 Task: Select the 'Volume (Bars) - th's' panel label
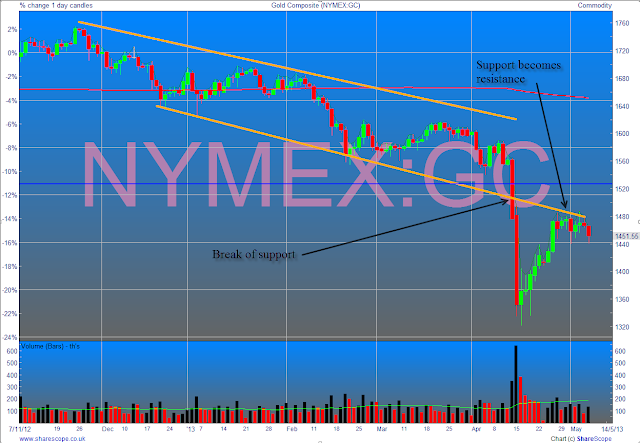(x=50, y=346)
